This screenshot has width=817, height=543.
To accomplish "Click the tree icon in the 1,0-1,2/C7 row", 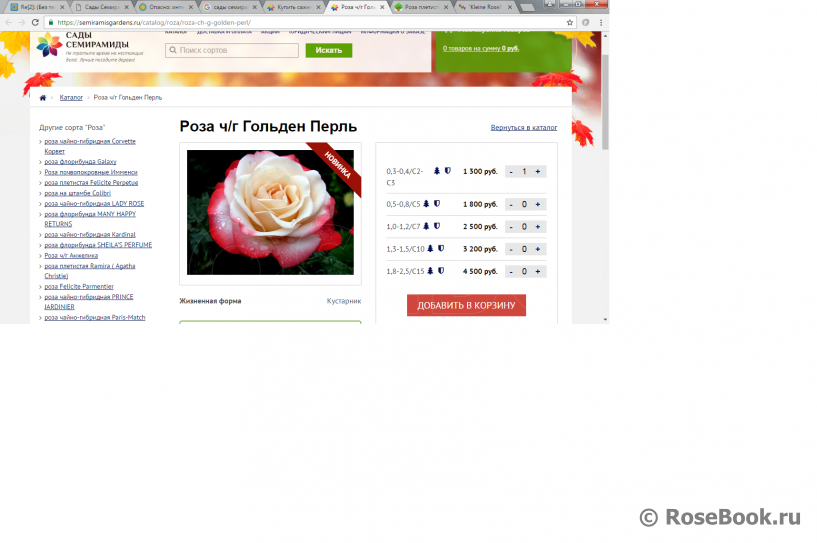I will (x=426, y=226).
